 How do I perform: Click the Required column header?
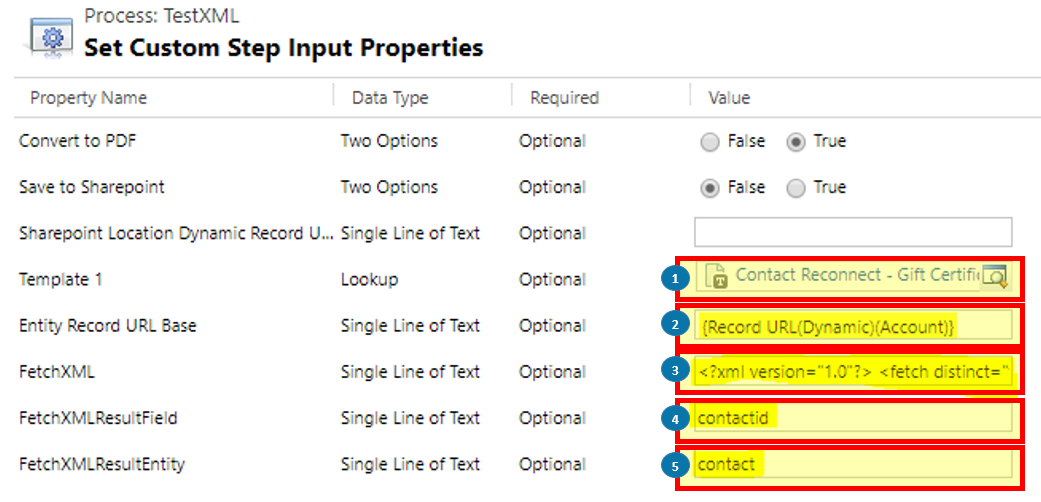564,98
